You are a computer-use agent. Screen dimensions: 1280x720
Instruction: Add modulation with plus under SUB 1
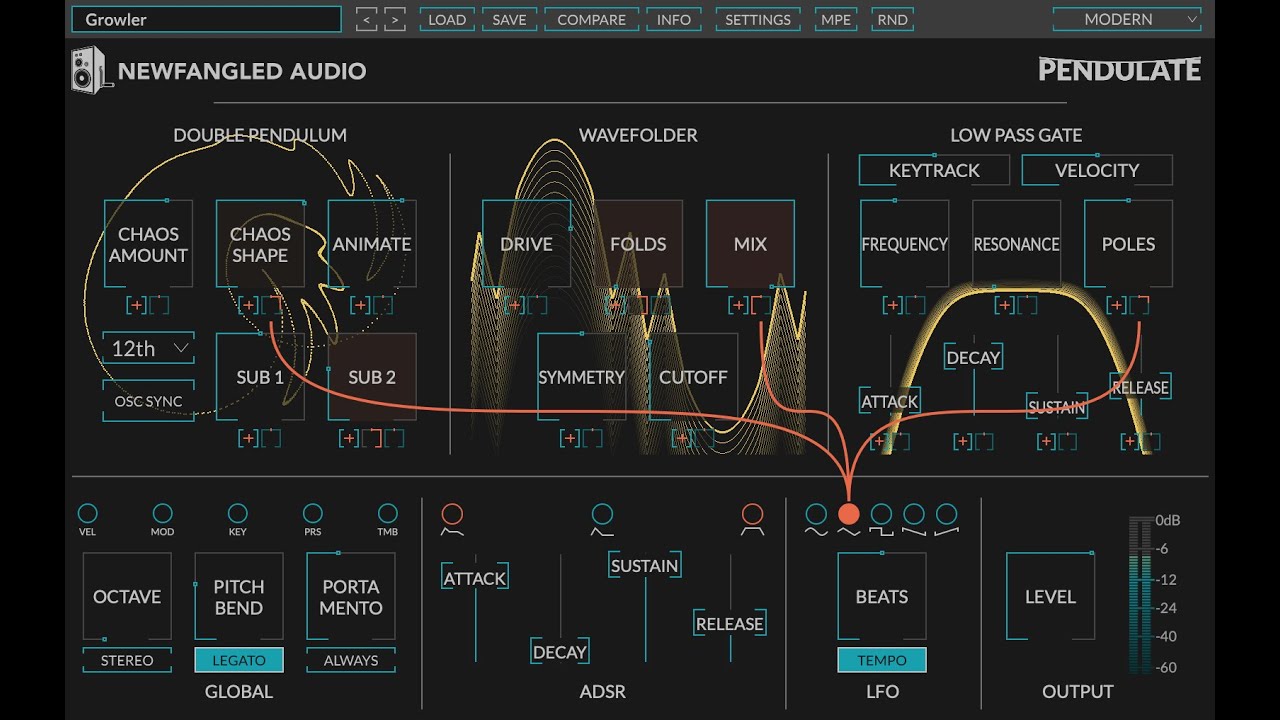coord(249,438)
